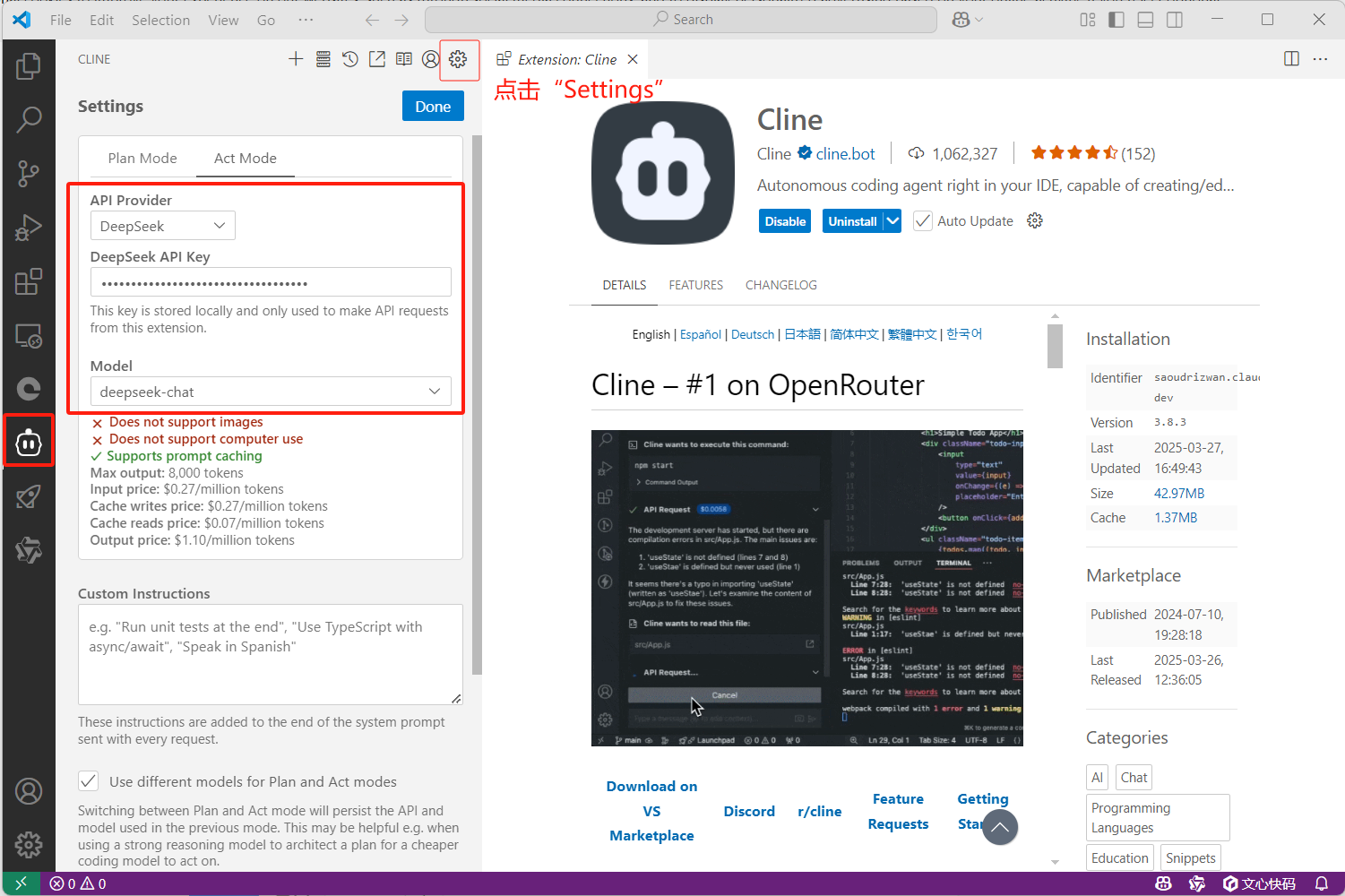Switch to Plan Mode tab
Viewport: 1345px width, 896px height.
coord(142,158)
